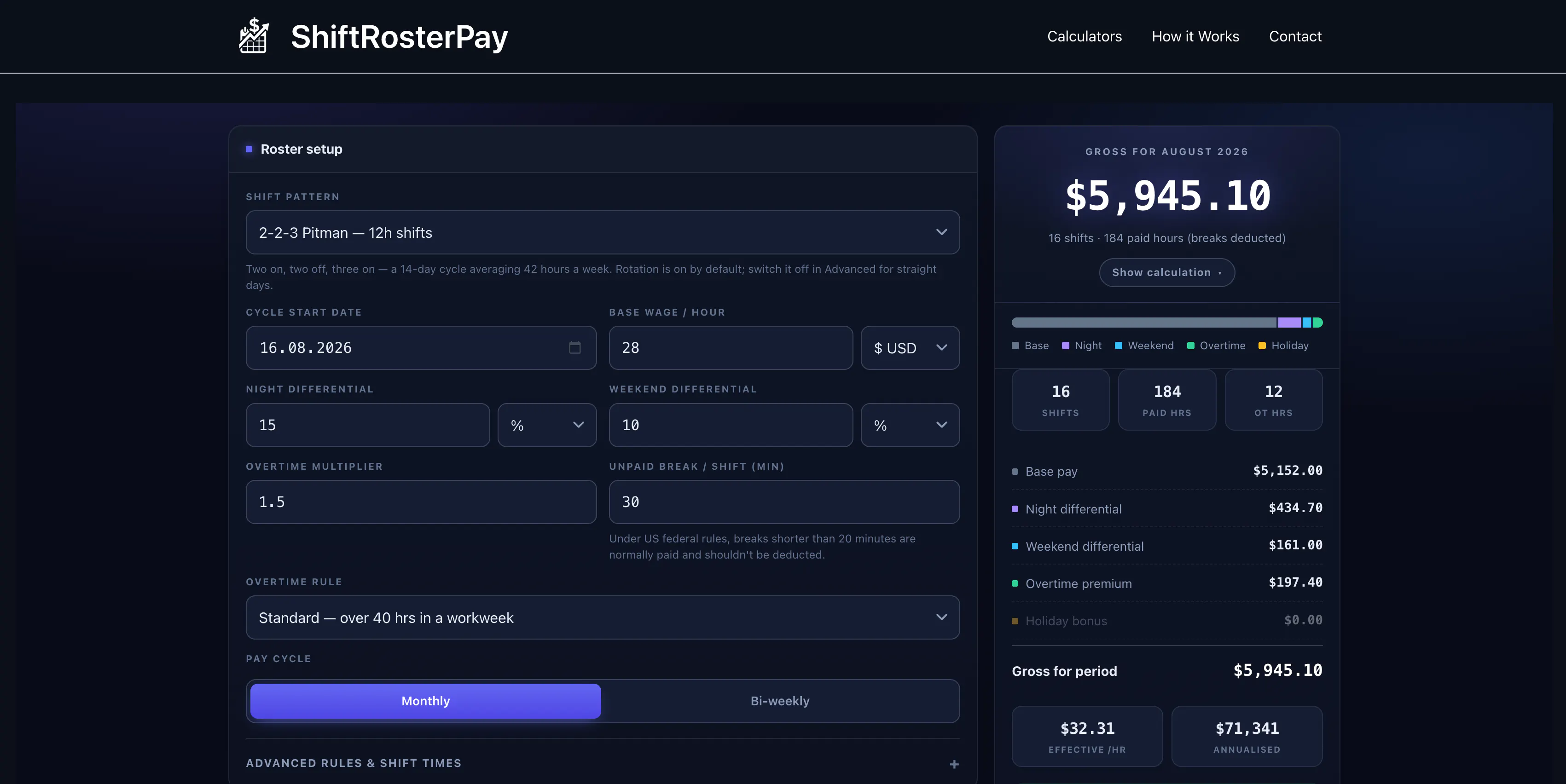Click the cycle start date field
This screenshot has width=1566, height=784.
pyautogui.click(x=421, y=348)
